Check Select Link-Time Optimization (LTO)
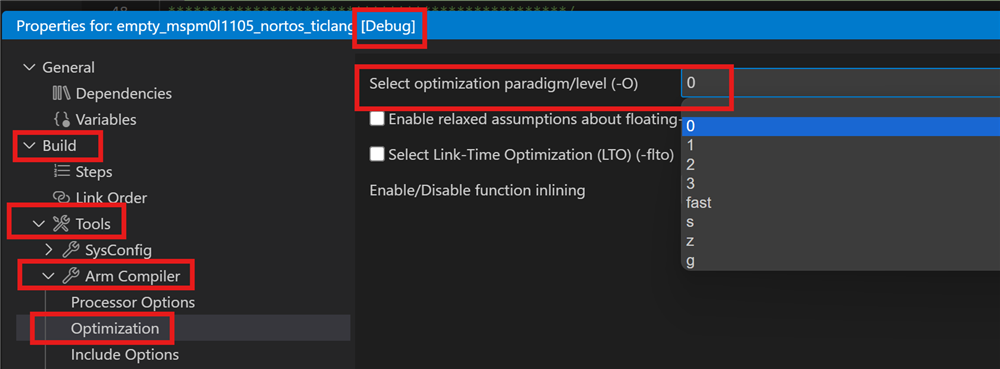 (377, 154)
